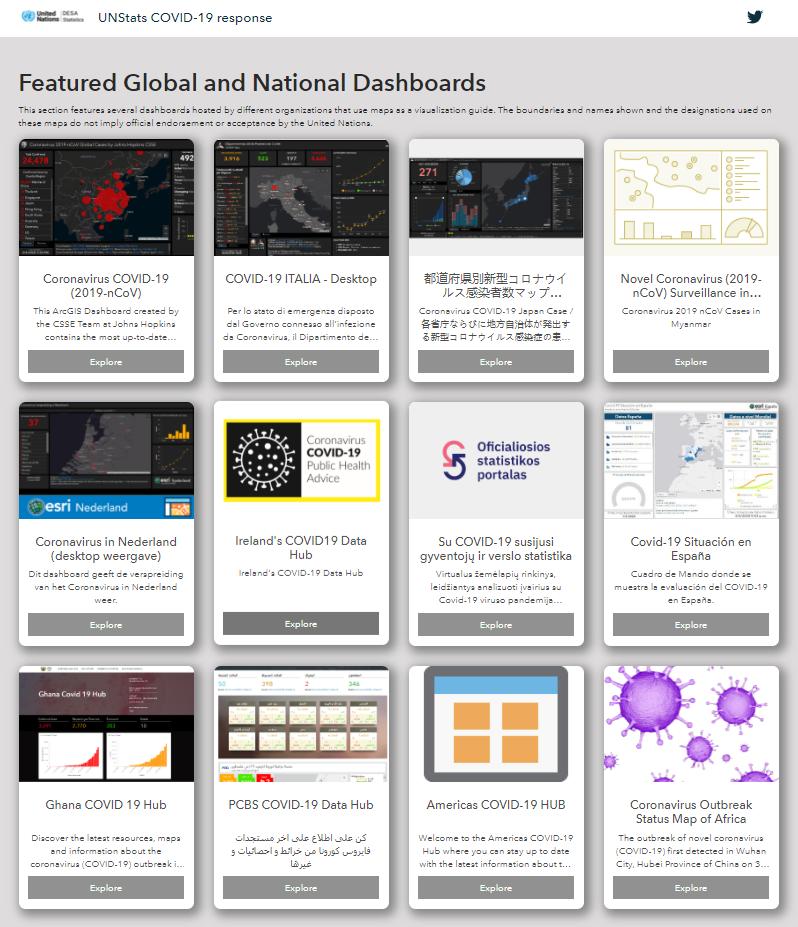The height and width of the screenshot is (927, 798).
Task: Select the Coronavirus COVID-19 Public Health Advice image
Action: tap(301, 460)
